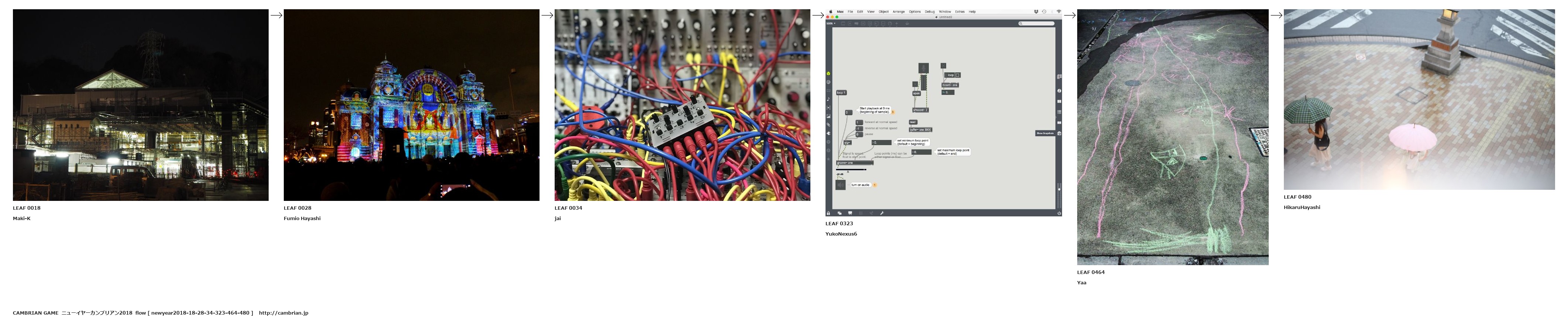Click the lock icon in the patcher's bottom toolbar
1568x322 pixels.
tap(828, 213)
